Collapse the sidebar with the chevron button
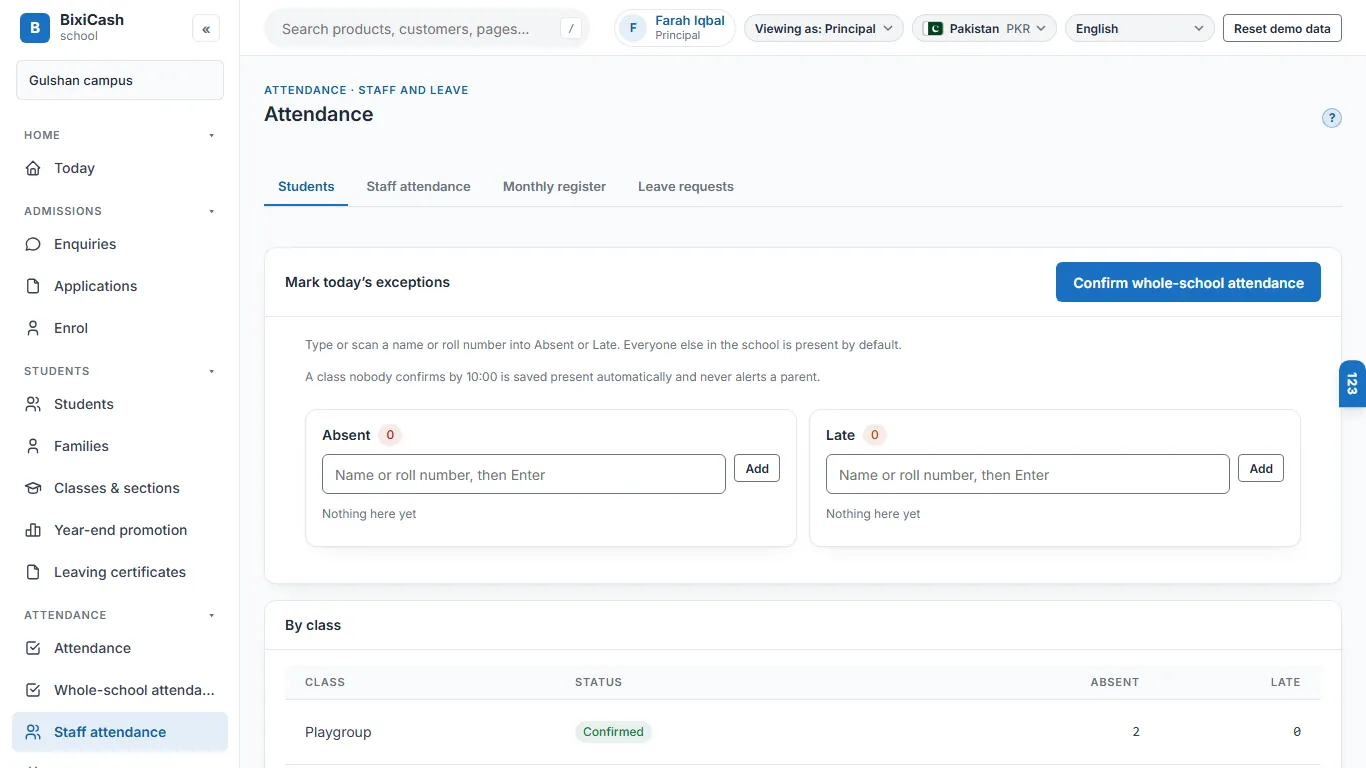Viewport: 1366px width, 768px height. [x=206, y=29]
